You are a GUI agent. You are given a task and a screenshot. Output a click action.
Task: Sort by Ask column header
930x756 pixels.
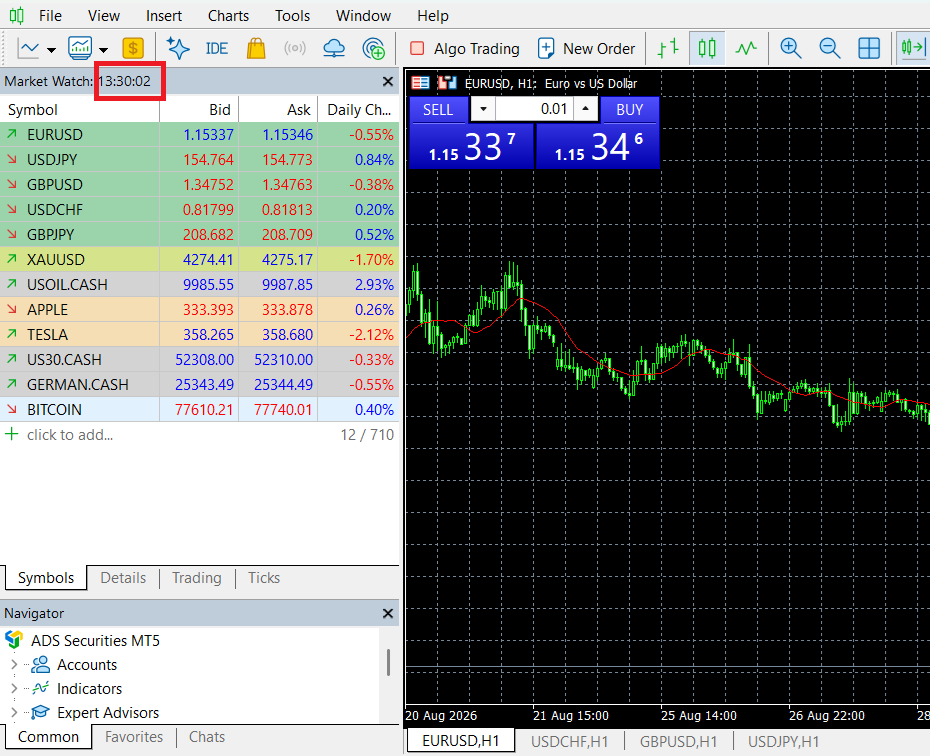[x=278, y=110]
